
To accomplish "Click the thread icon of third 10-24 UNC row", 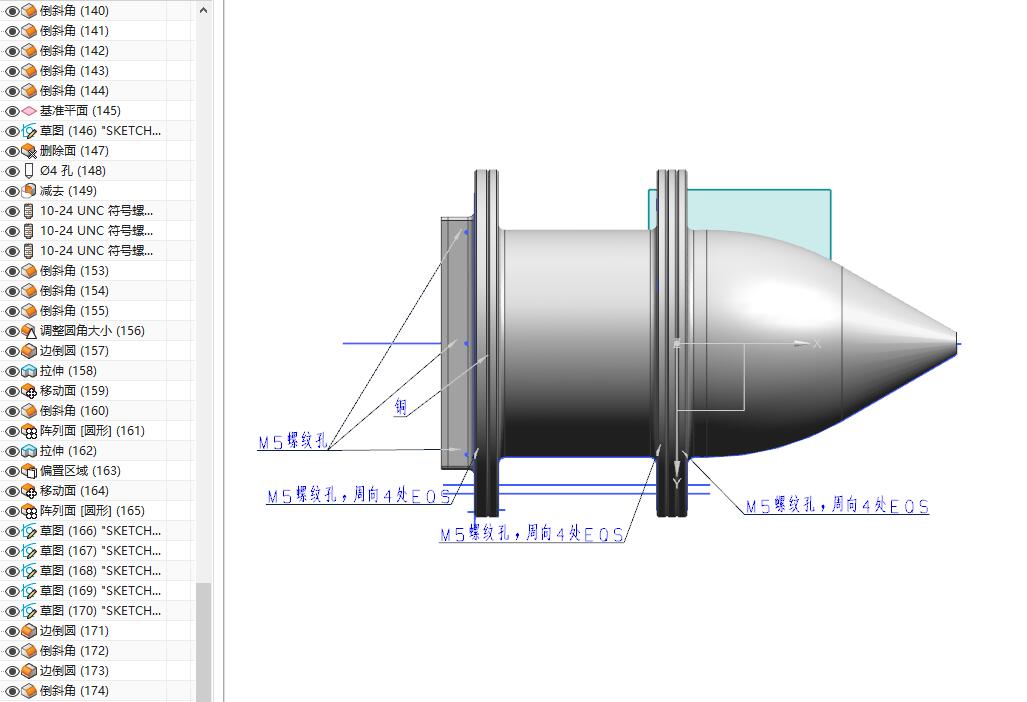I will point(29,251).
